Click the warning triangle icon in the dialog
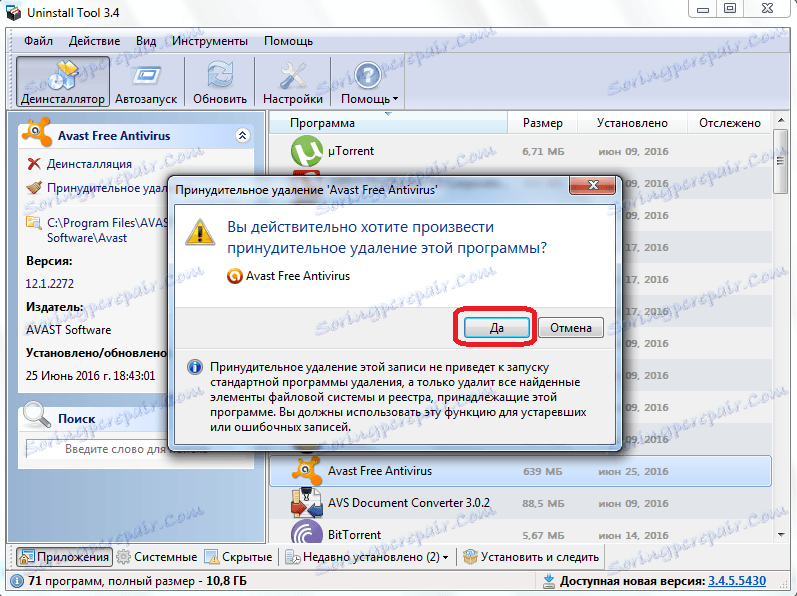 [200, 231]
